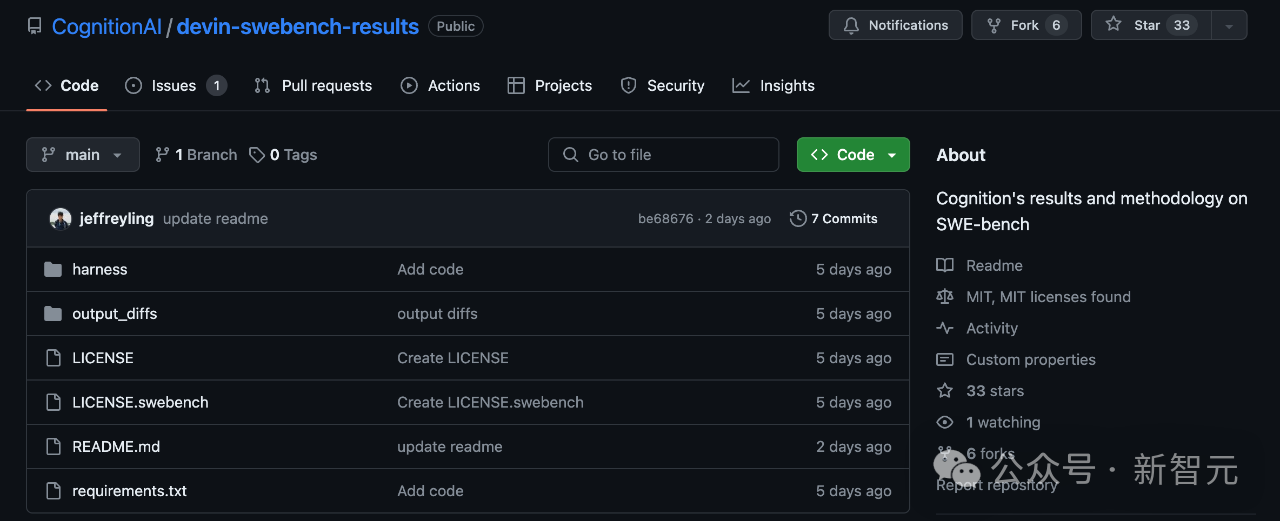This screenshot has width=1280, height=521.
Task: Open the README.md 'update readme' commit message
Action: 450,447
